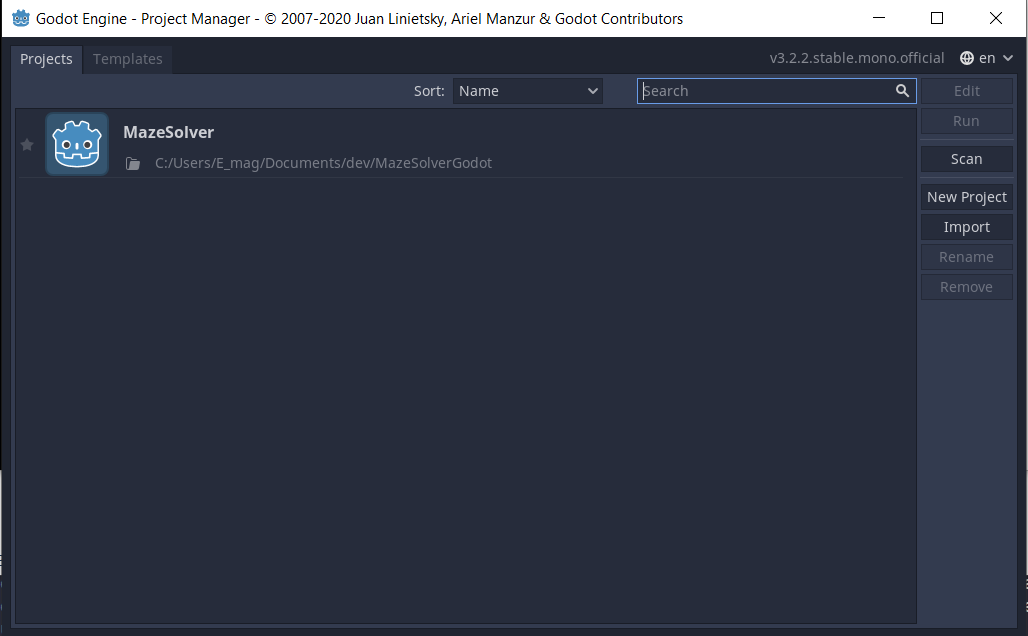Click the Run button
This screenshot has height=636, width=1028.
966,121
